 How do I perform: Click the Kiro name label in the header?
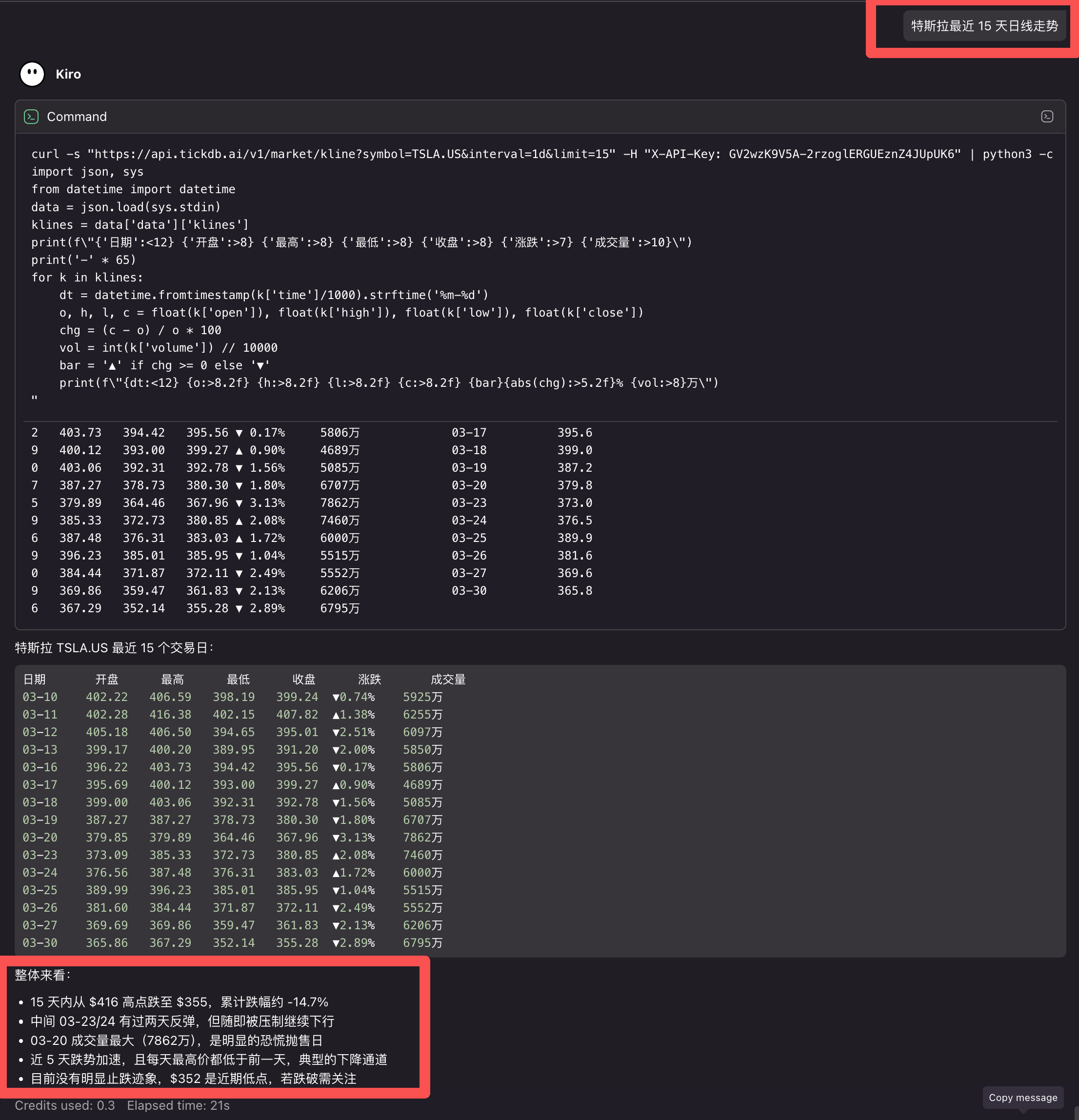click(68, 74)
